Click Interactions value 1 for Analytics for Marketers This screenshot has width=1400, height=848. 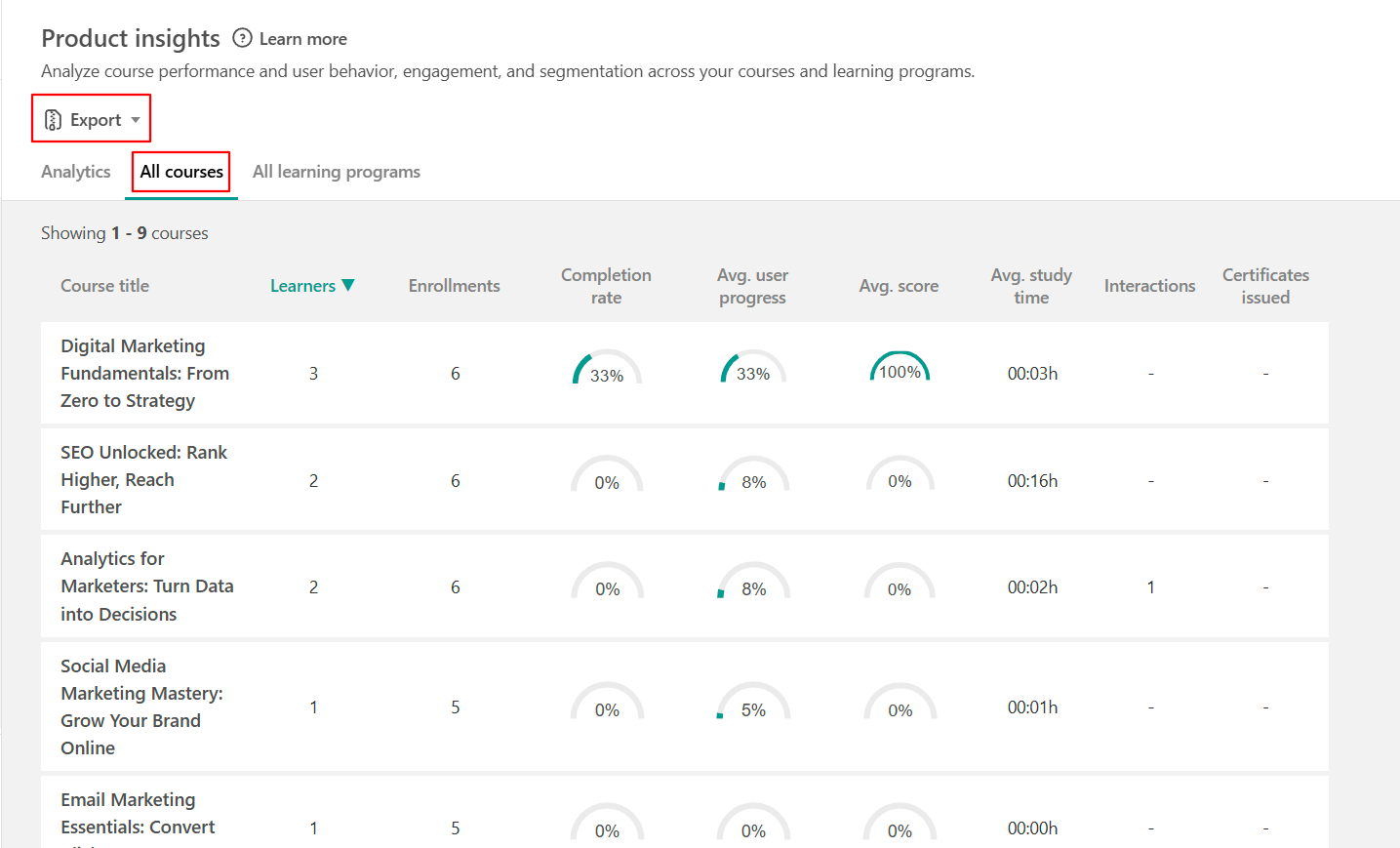[x=1150, y=586]
